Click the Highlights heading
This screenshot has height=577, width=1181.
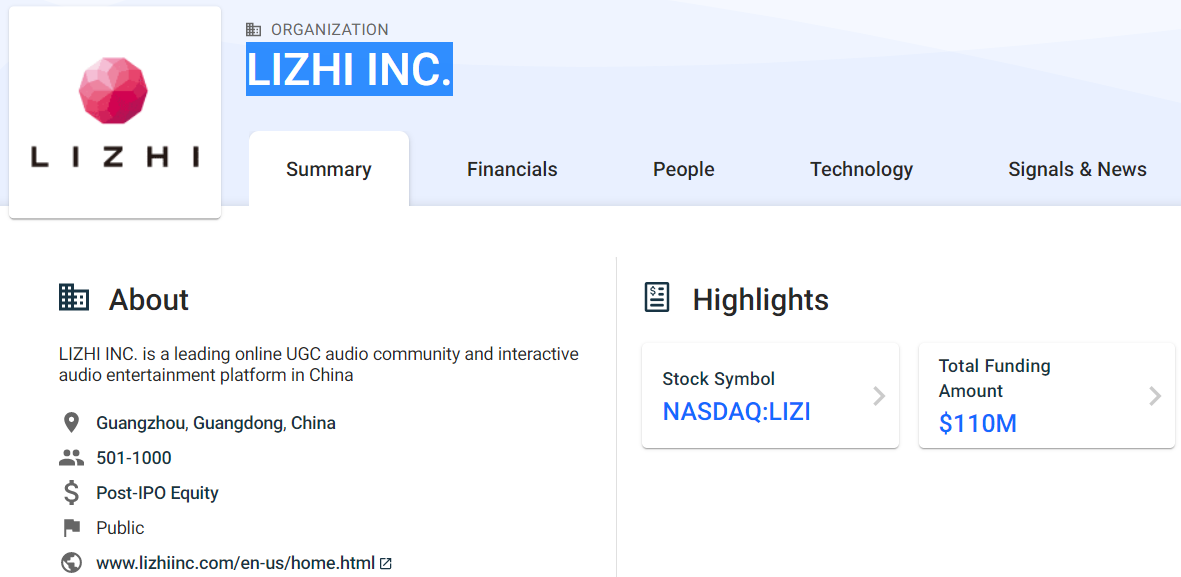point(761,300)
